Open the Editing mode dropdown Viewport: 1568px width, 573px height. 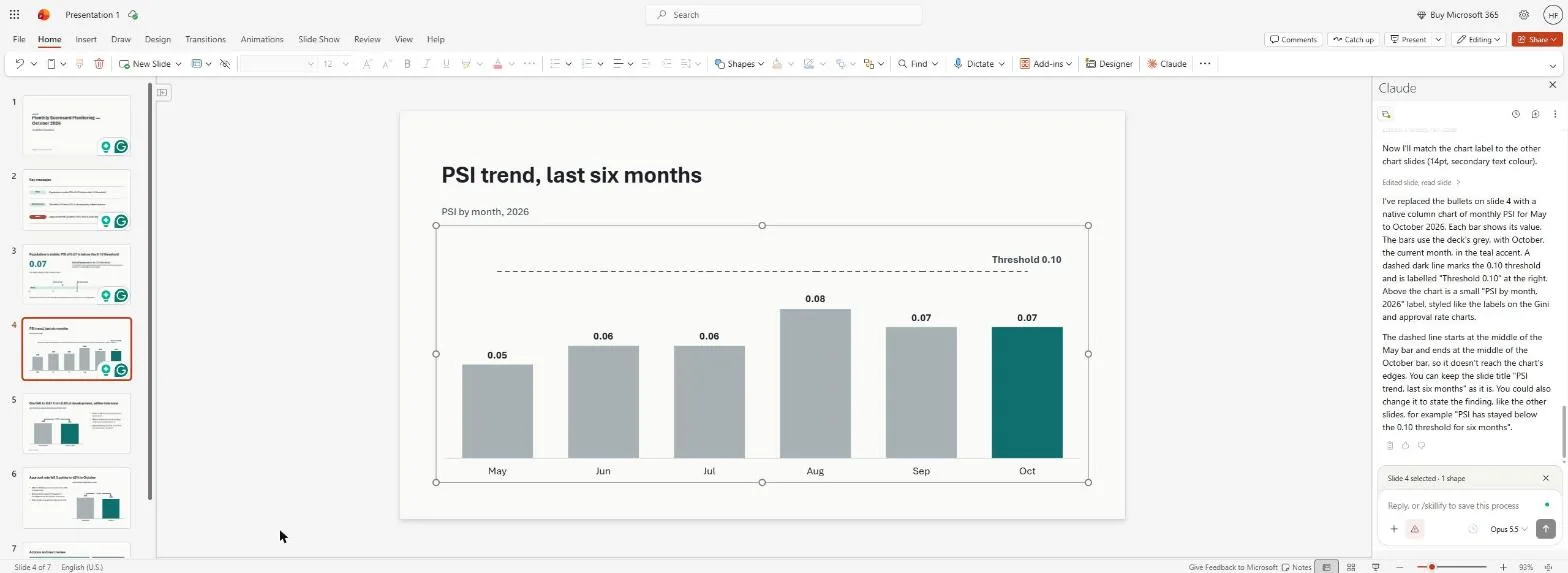coord(1479,39)
